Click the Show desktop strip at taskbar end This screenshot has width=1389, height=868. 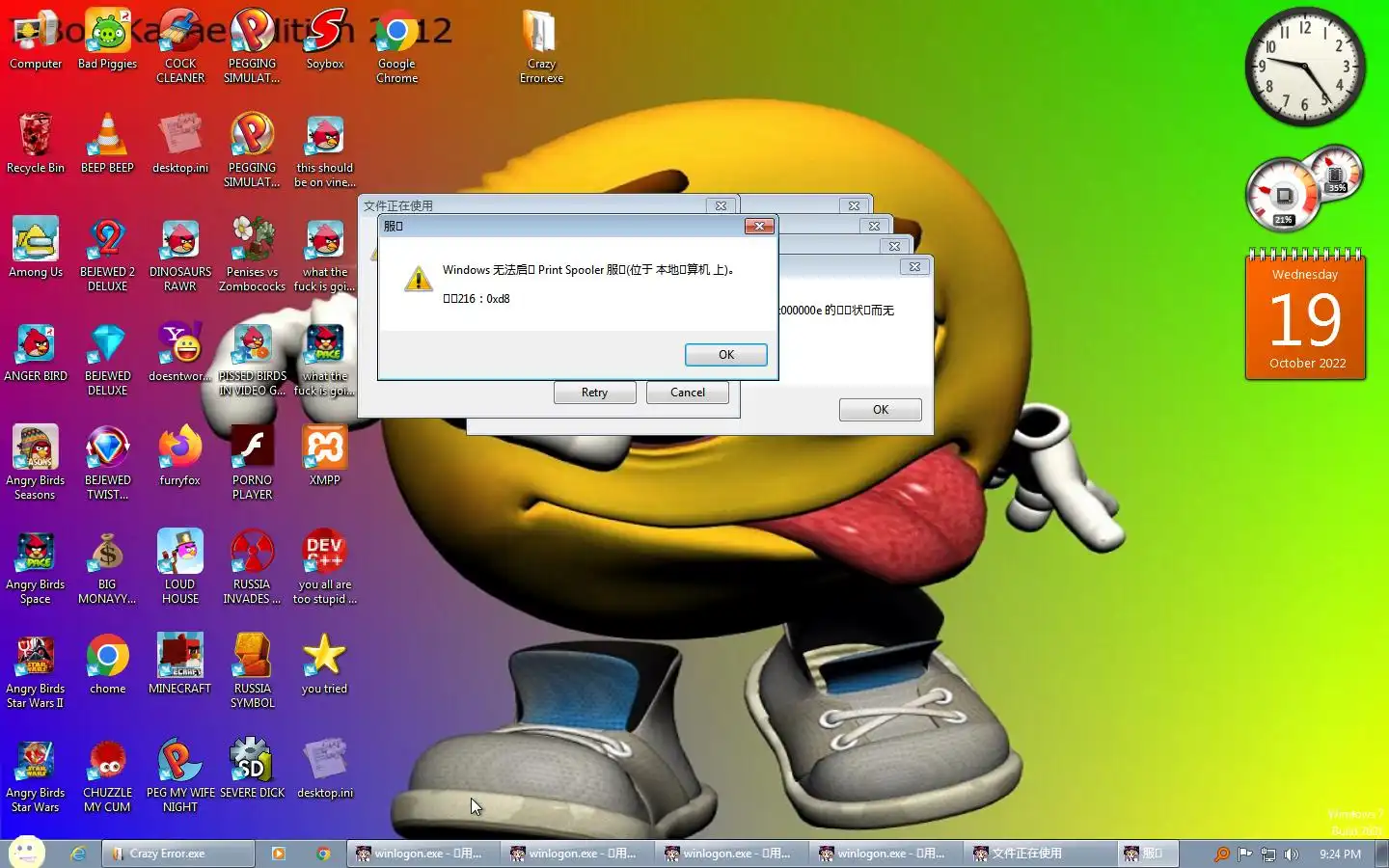(1381, 854)
